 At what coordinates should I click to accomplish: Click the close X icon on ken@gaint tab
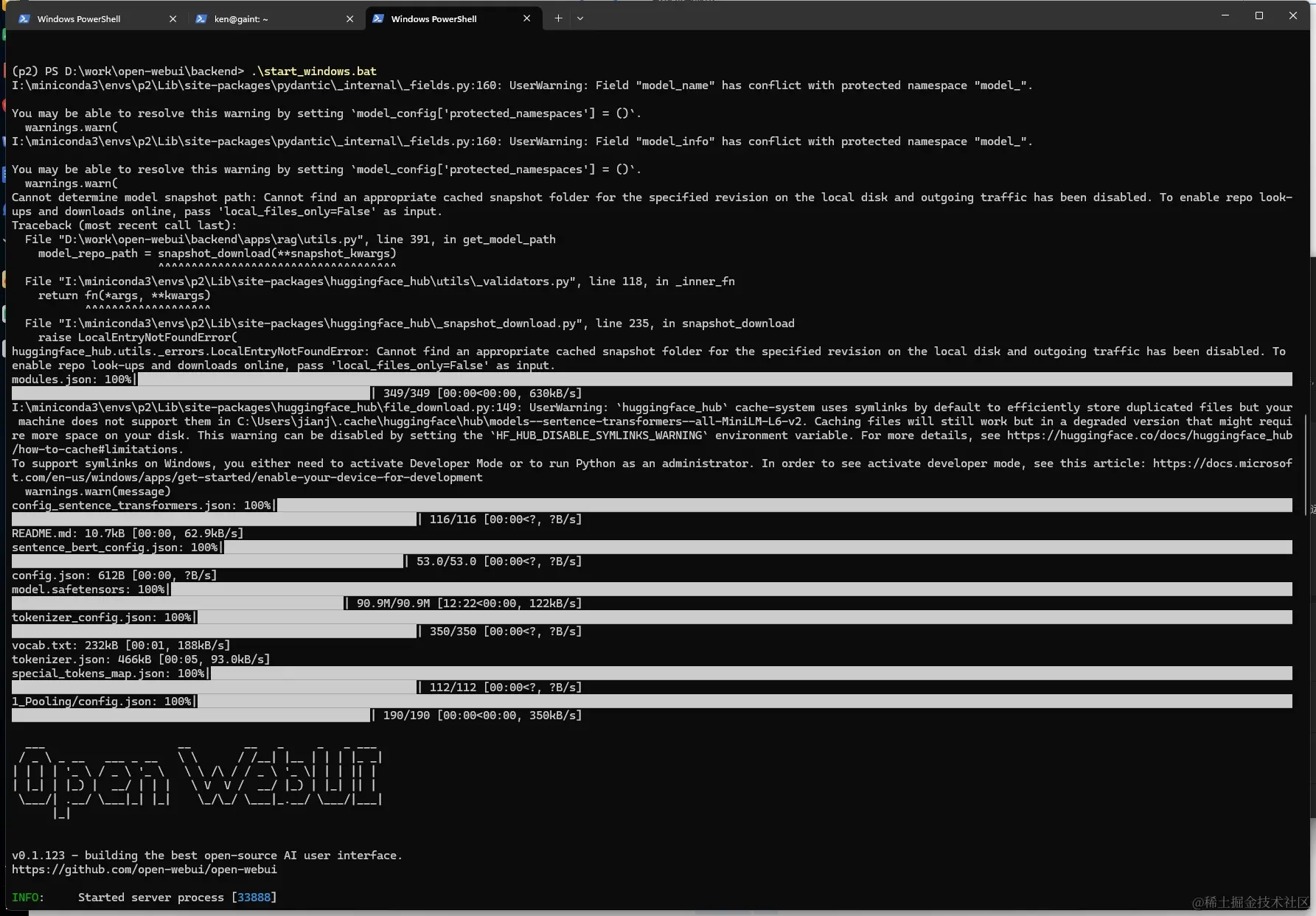tap(350, 18)
